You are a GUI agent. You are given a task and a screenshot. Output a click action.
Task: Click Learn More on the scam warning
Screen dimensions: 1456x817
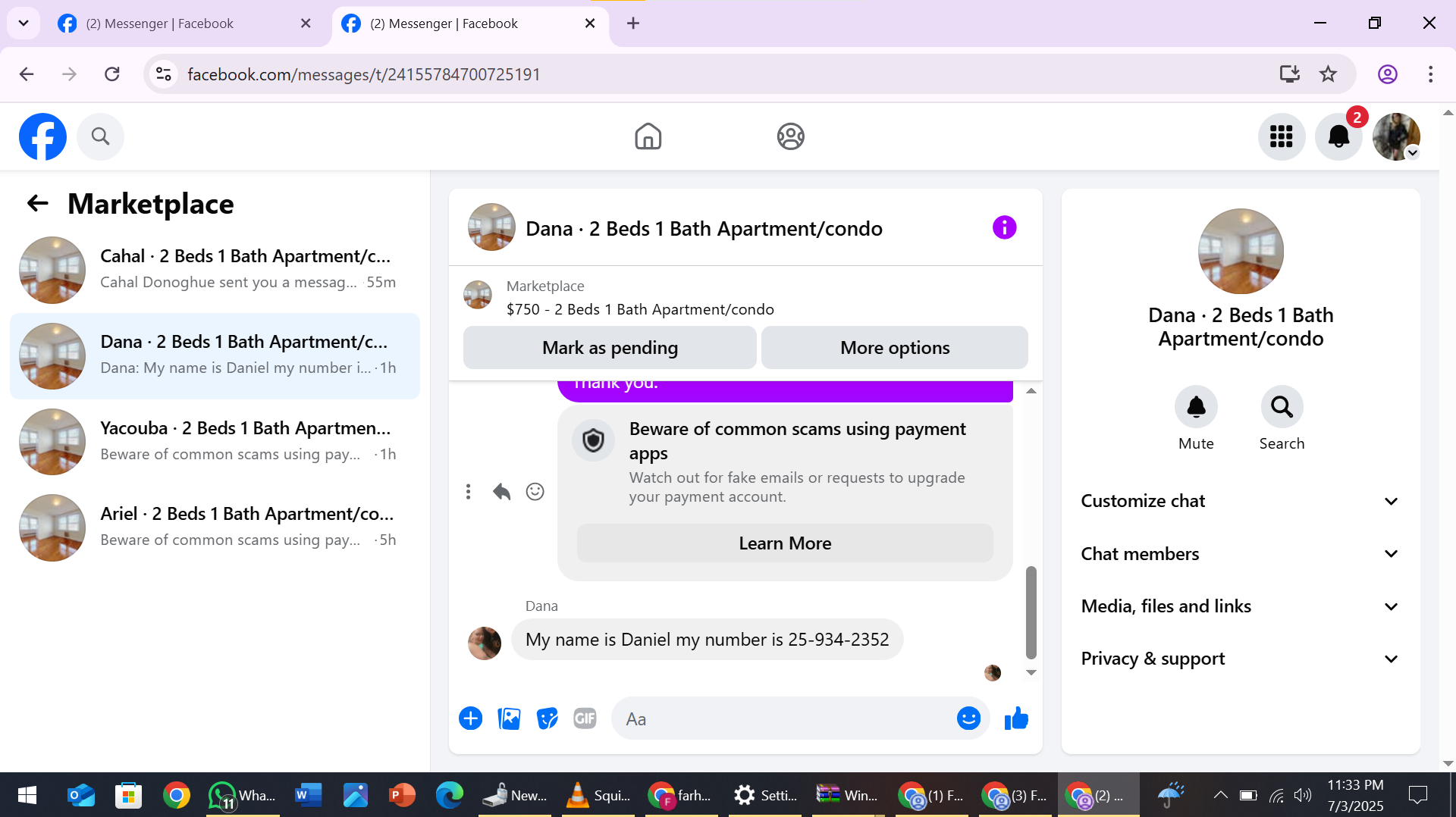click(x=785, y=543)
